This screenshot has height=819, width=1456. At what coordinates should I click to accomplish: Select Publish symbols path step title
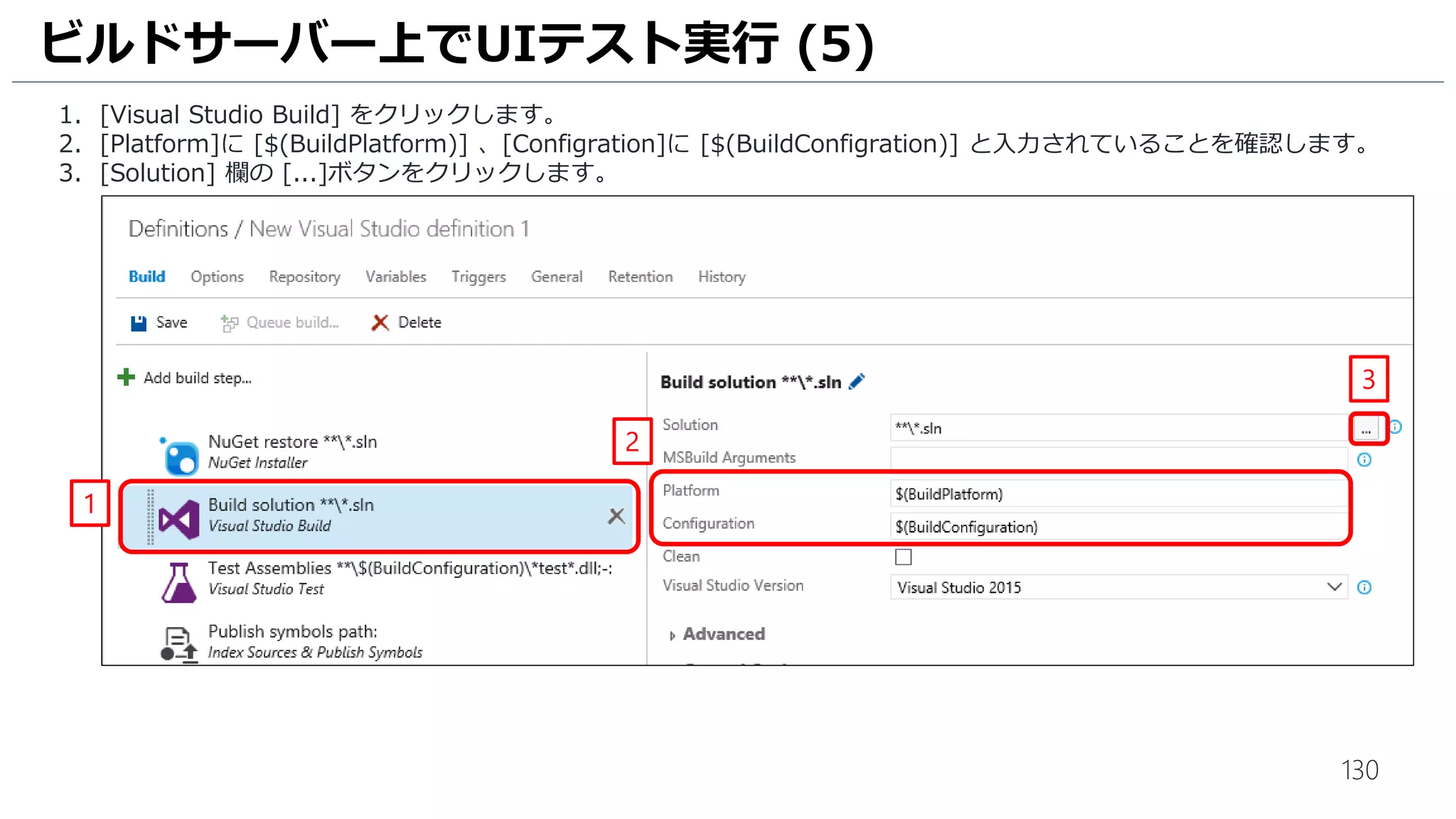point(293,631)
